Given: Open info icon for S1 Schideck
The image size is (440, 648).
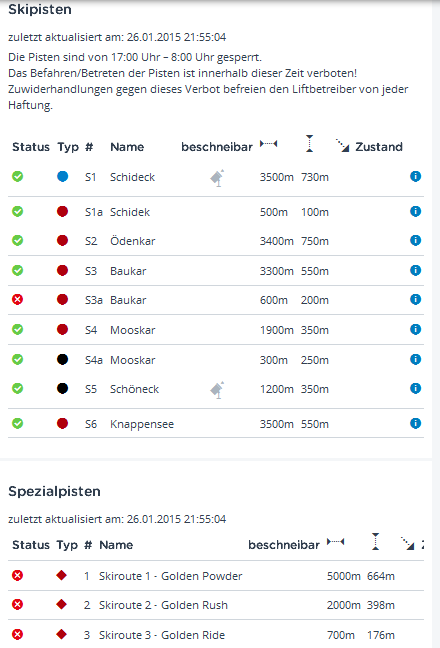Looking at the screenshot, I should [x=415, y=176].
